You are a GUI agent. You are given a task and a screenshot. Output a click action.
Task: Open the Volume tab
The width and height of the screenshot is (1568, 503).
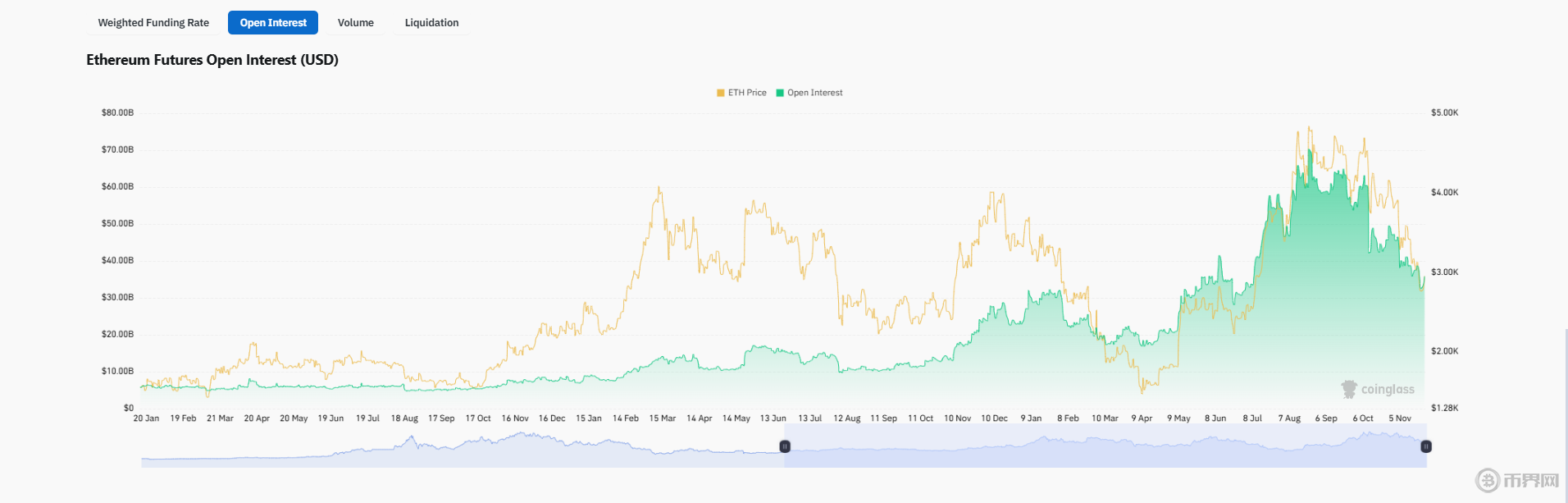pyautogui.click(x=355, y=23)
